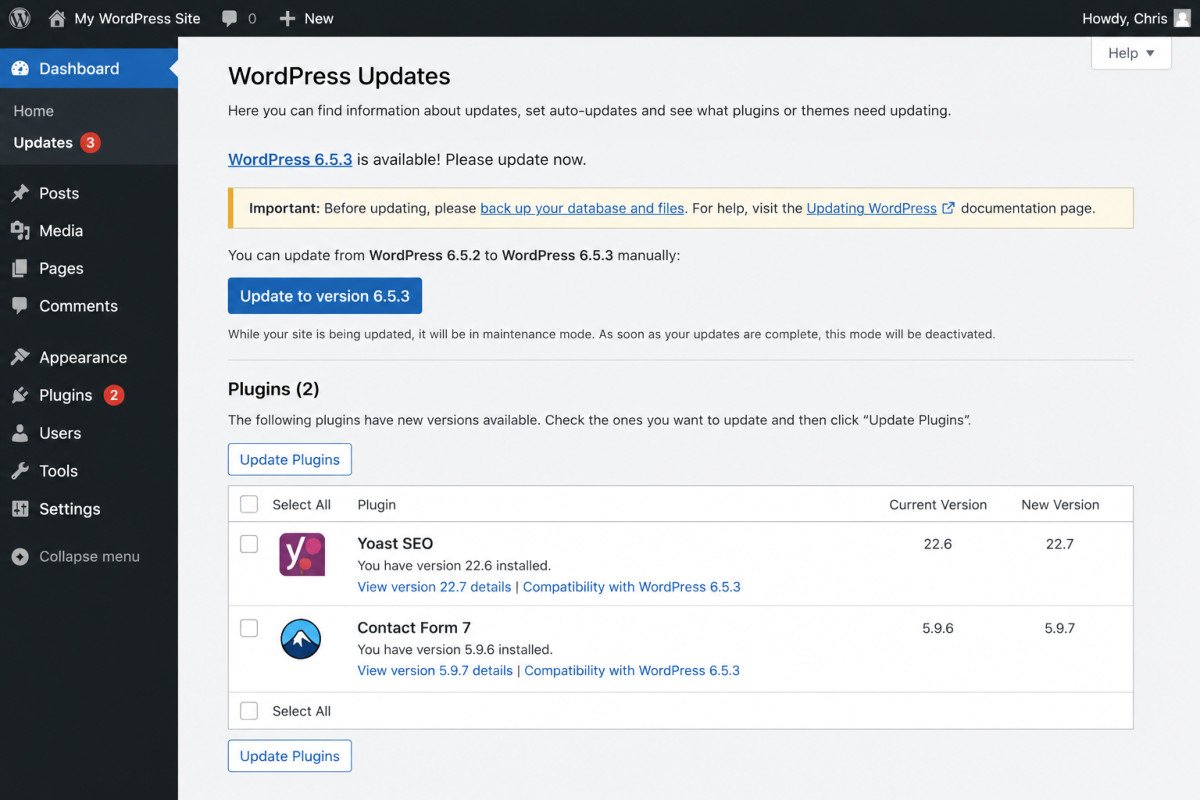Check the bottom Select All checkbox
The width and height of the screenshot is (1200, 800).
click(x=249, y=711)
